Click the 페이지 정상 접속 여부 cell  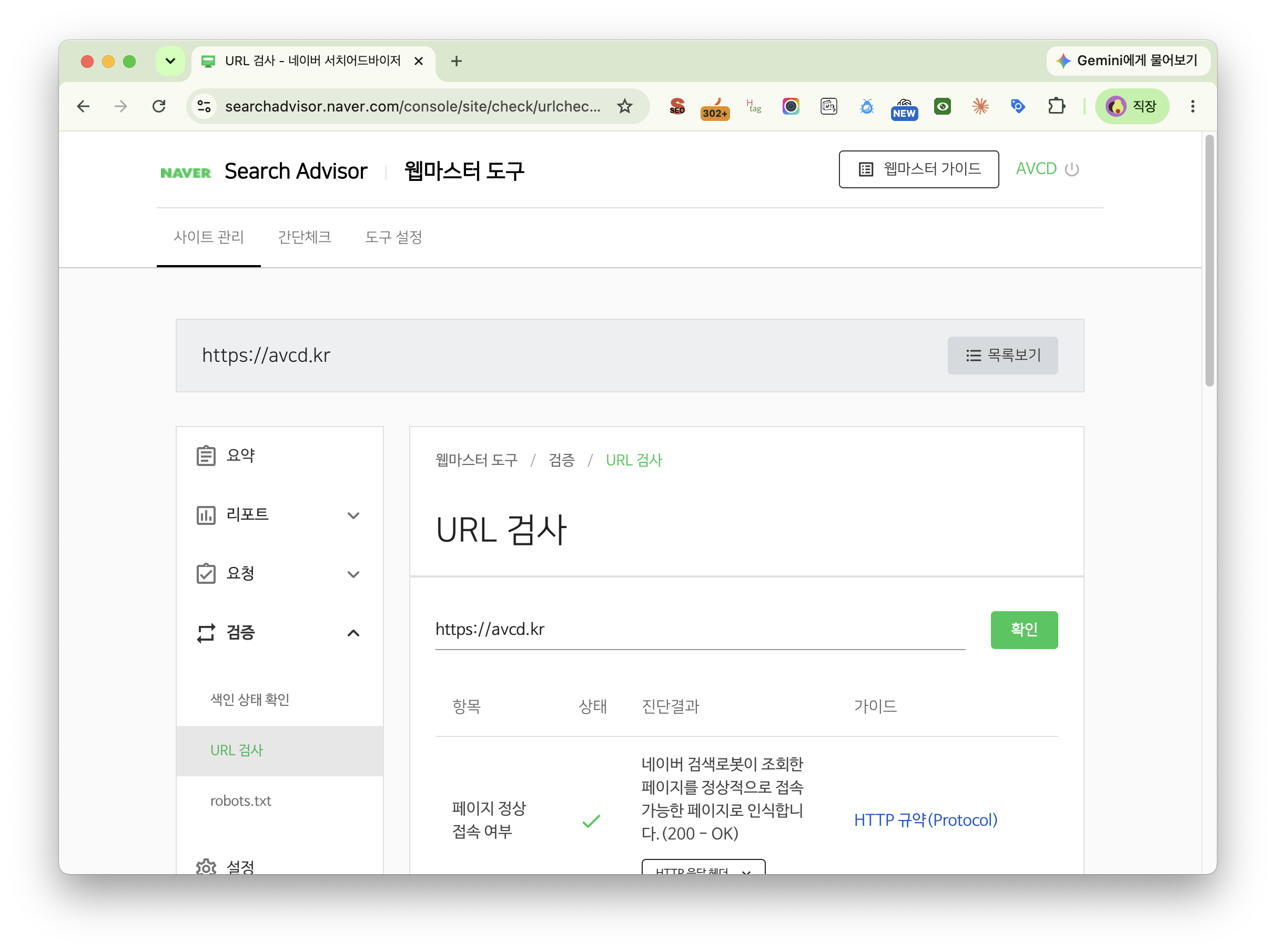488,819
